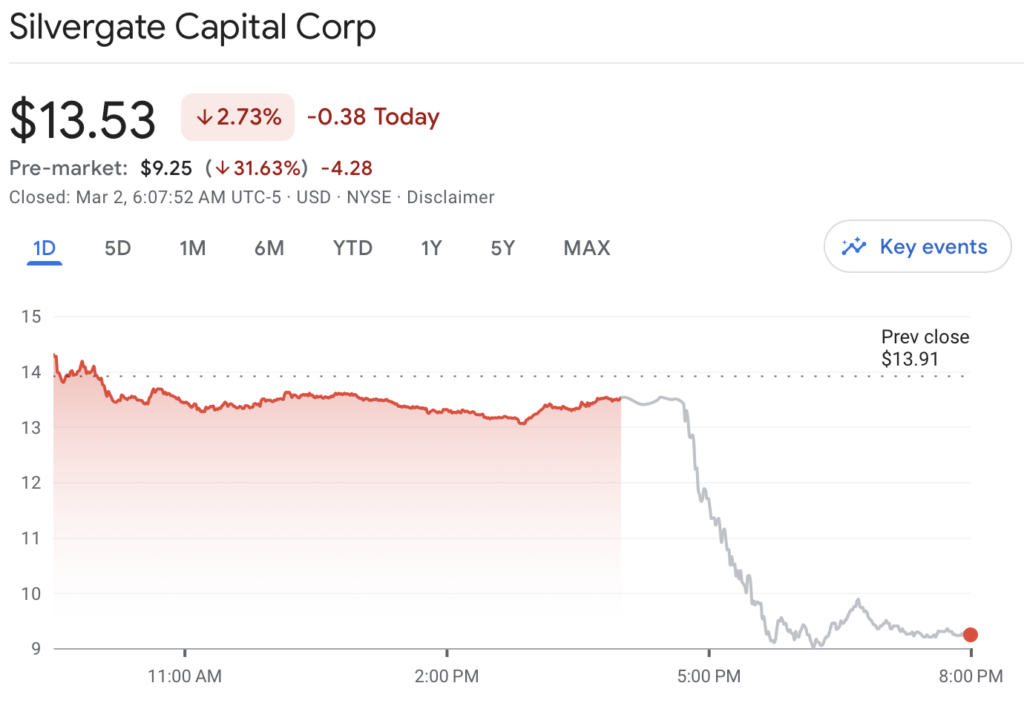Click the 11:00 AM axis marker

(x=185, y=676)
